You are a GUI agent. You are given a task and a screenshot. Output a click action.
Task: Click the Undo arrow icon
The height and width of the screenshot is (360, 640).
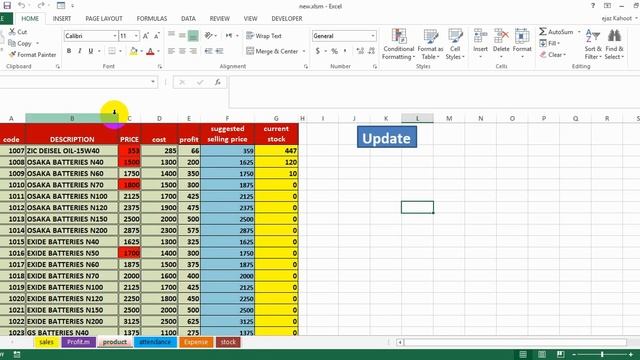22,5
